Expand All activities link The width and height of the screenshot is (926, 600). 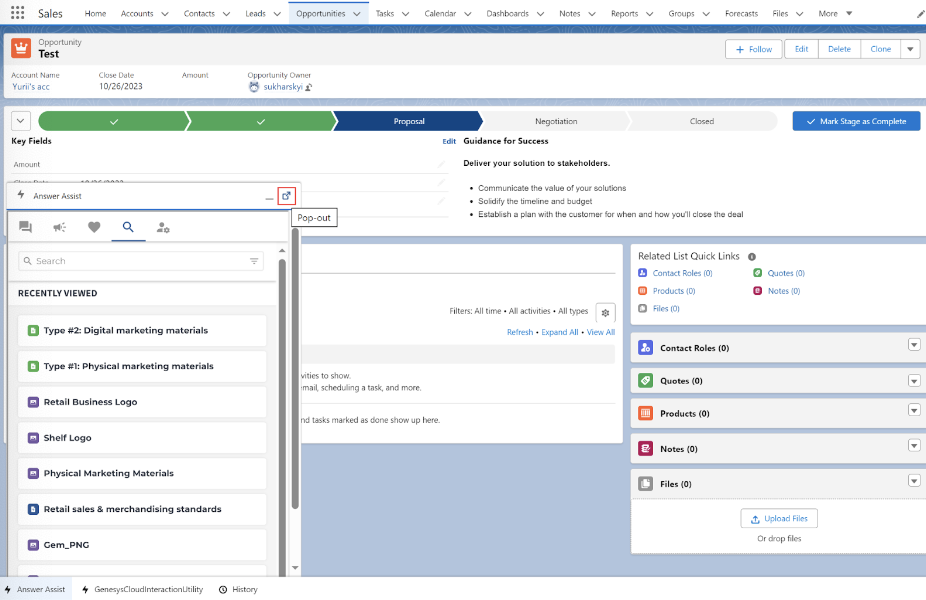click(x=560, y=332)
